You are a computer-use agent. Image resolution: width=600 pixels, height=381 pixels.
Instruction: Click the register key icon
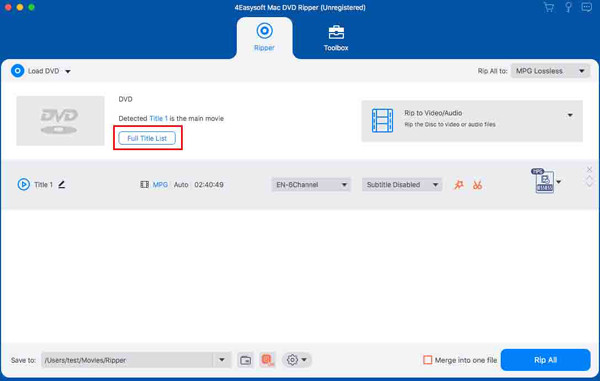tap(568, 7)
